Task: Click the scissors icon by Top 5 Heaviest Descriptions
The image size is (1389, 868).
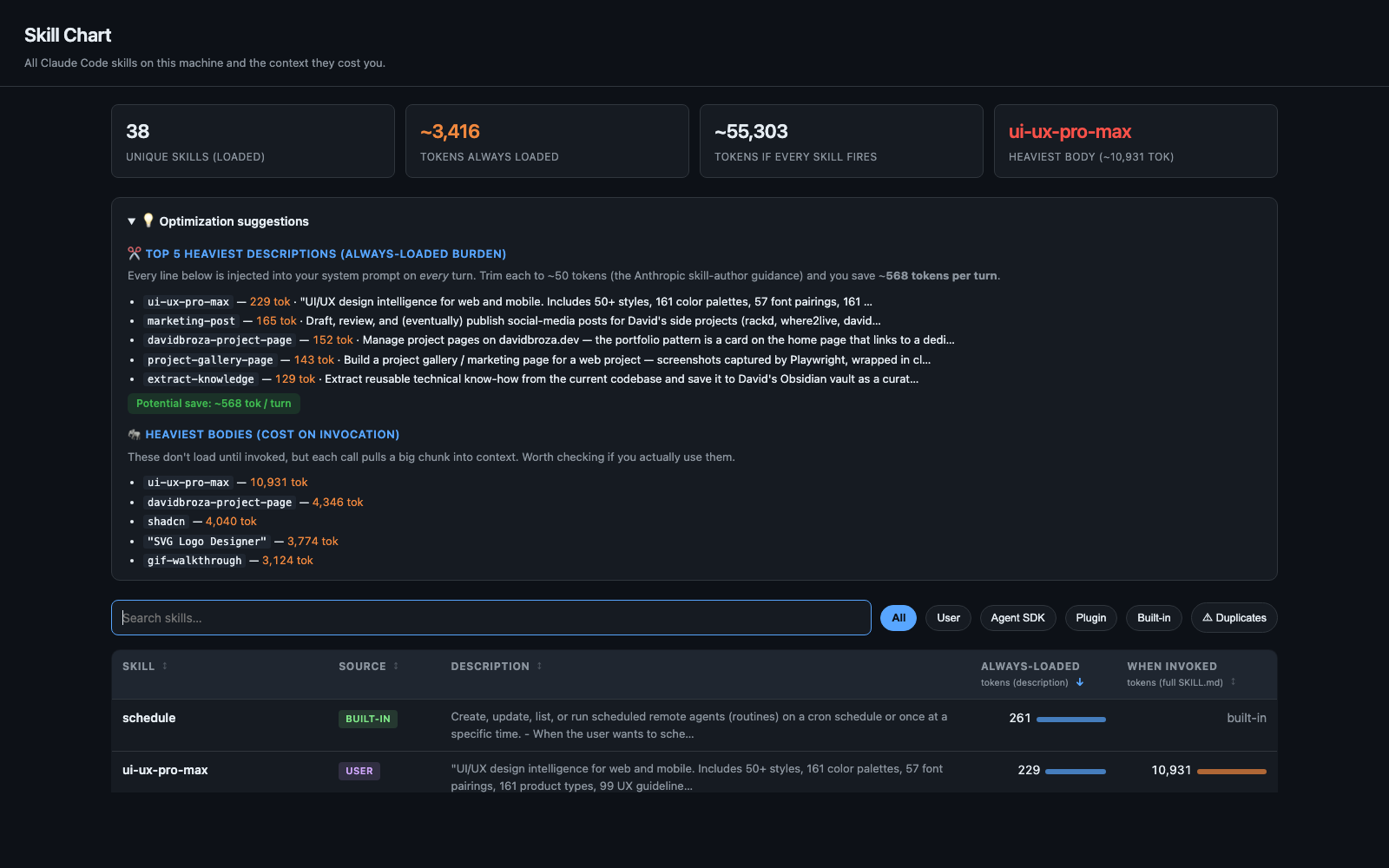Action: pyautogui.click(x=134, y=253)
